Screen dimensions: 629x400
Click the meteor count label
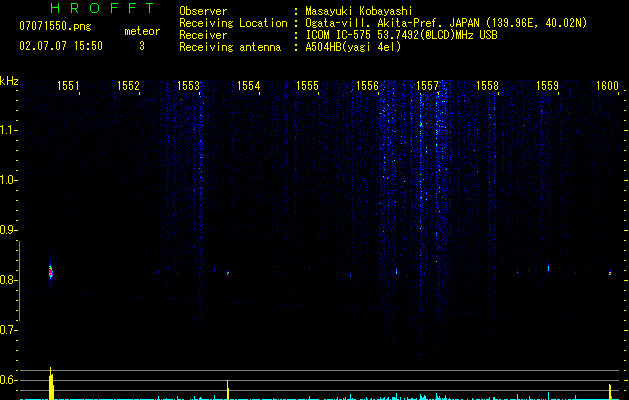pyautogui.click(x=142, y=31)
